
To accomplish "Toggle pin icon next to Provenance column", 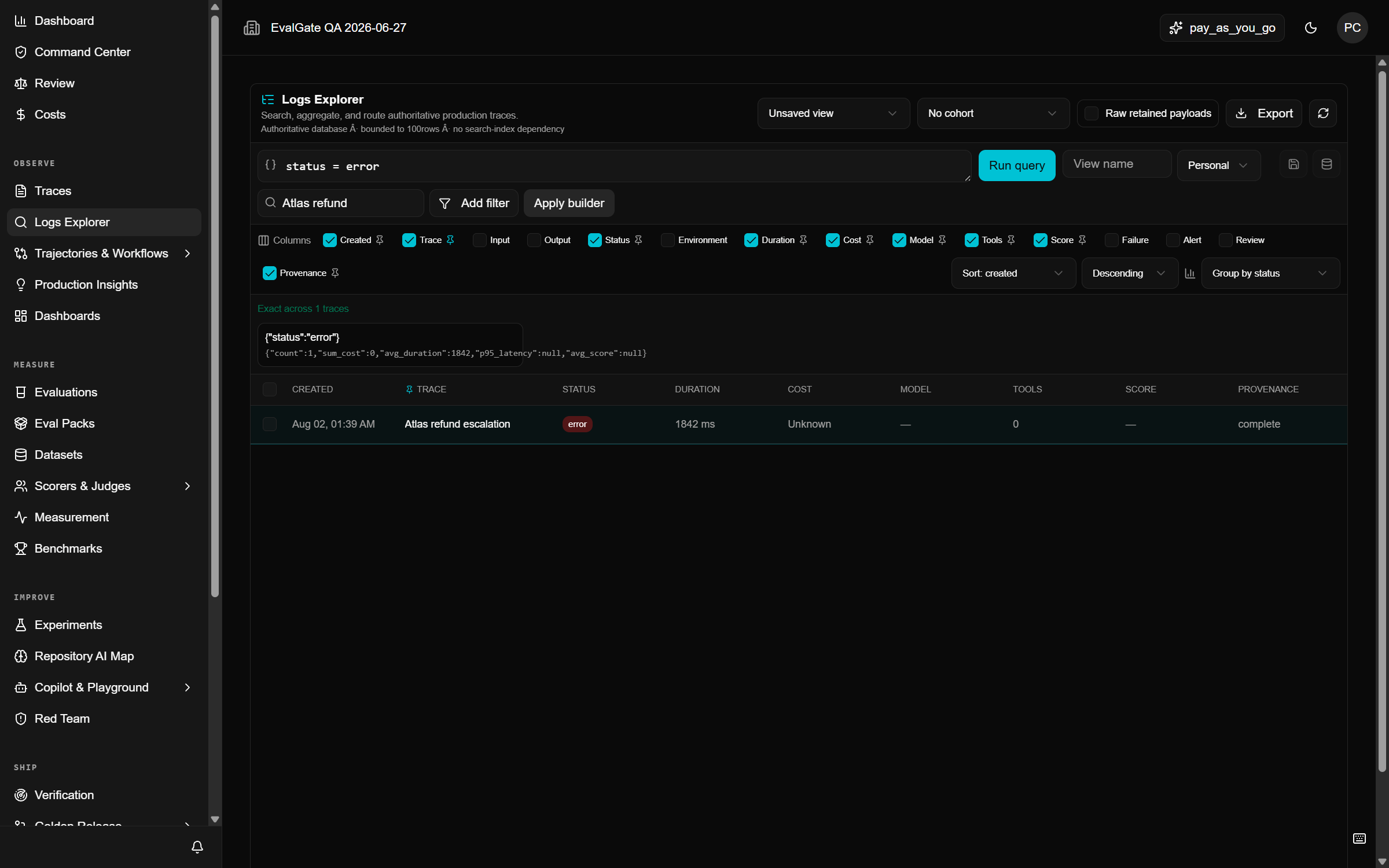I will click(x=335, y=273).
